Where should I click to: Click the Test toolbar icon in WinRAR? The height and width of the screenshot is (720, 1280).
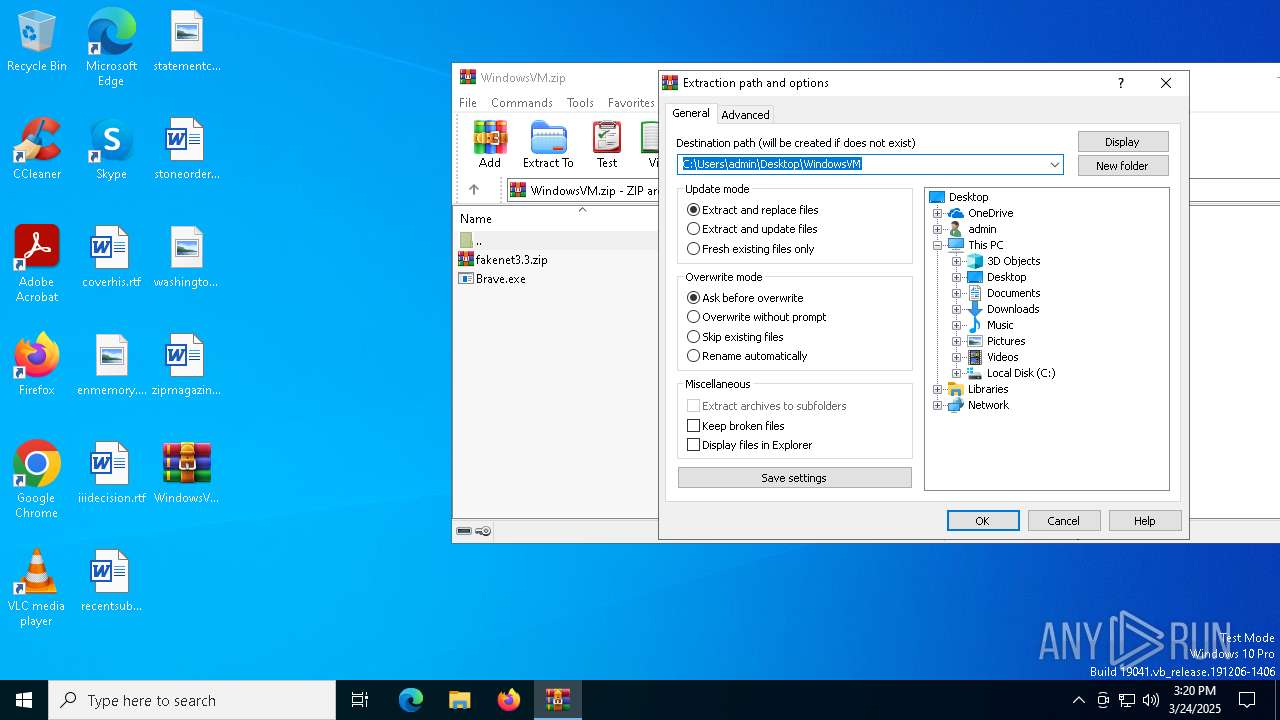tap(607, 144)
